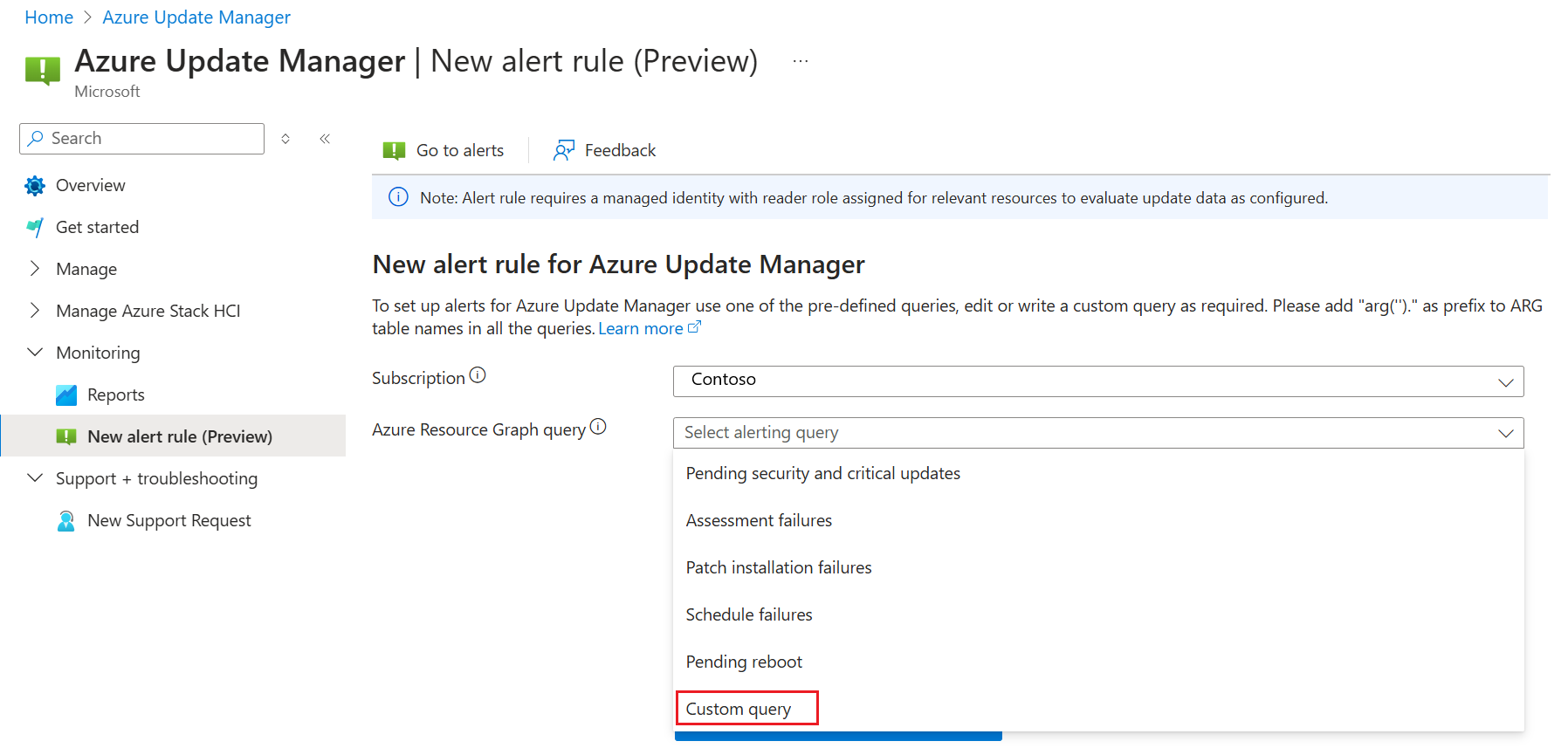Image resolution: width=1568 pixels, height=748 pixels.
Task: Select Patch installation failures query
Action: pyautogui.click(x=779, y=568)
